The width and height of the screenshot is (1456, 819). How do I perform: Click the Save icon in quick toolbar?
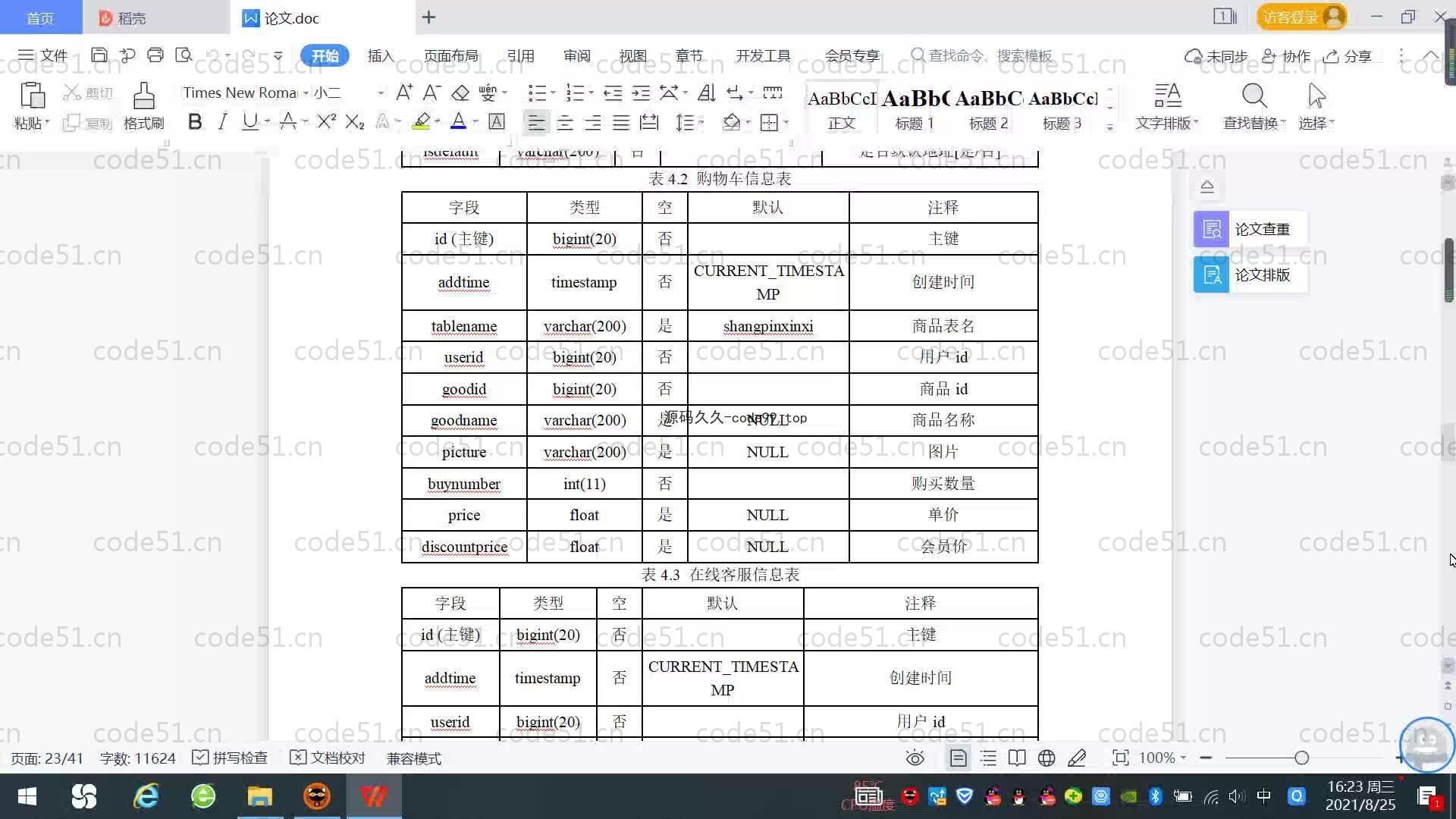(x=99, y=55)
